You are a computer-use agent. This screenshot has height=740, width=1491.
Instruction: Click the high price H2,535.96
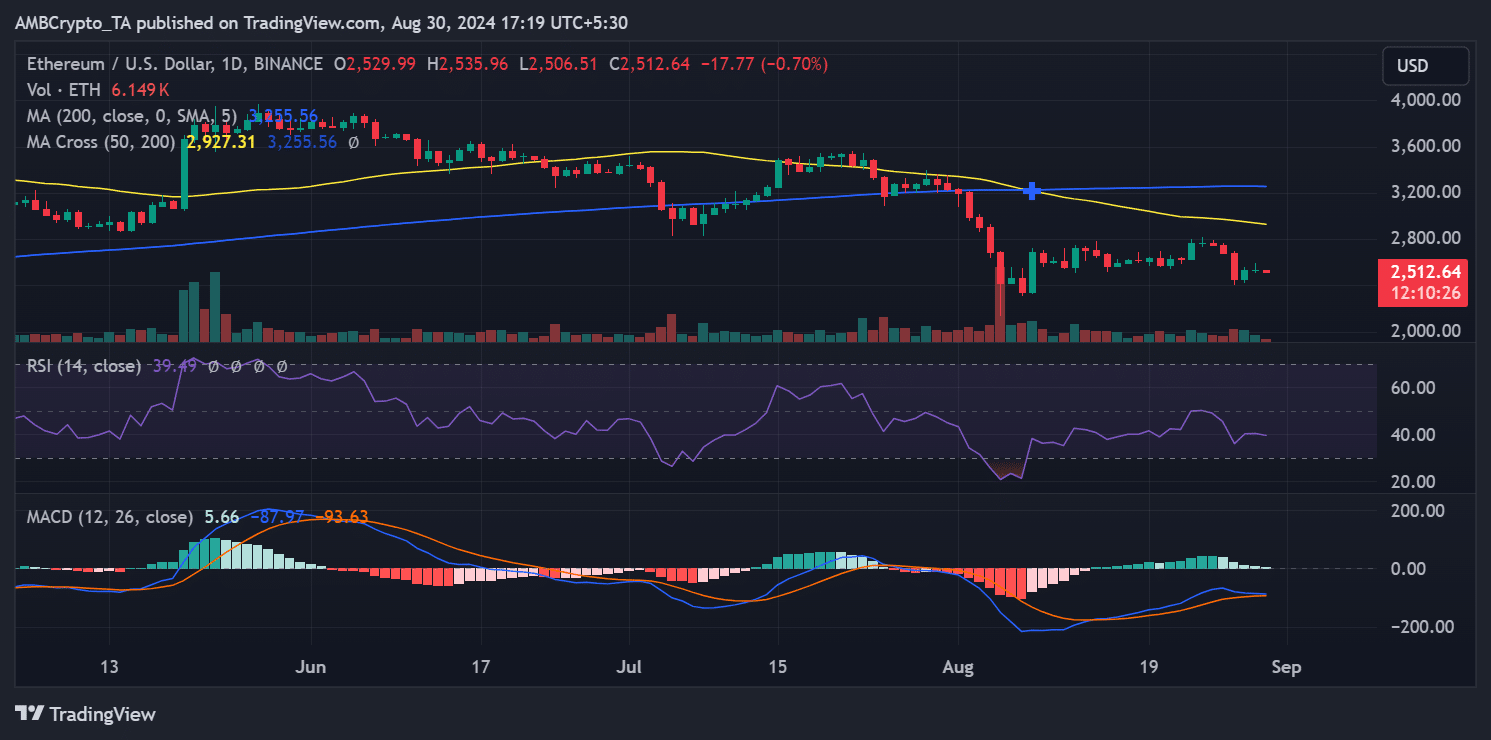click(468, 64)
